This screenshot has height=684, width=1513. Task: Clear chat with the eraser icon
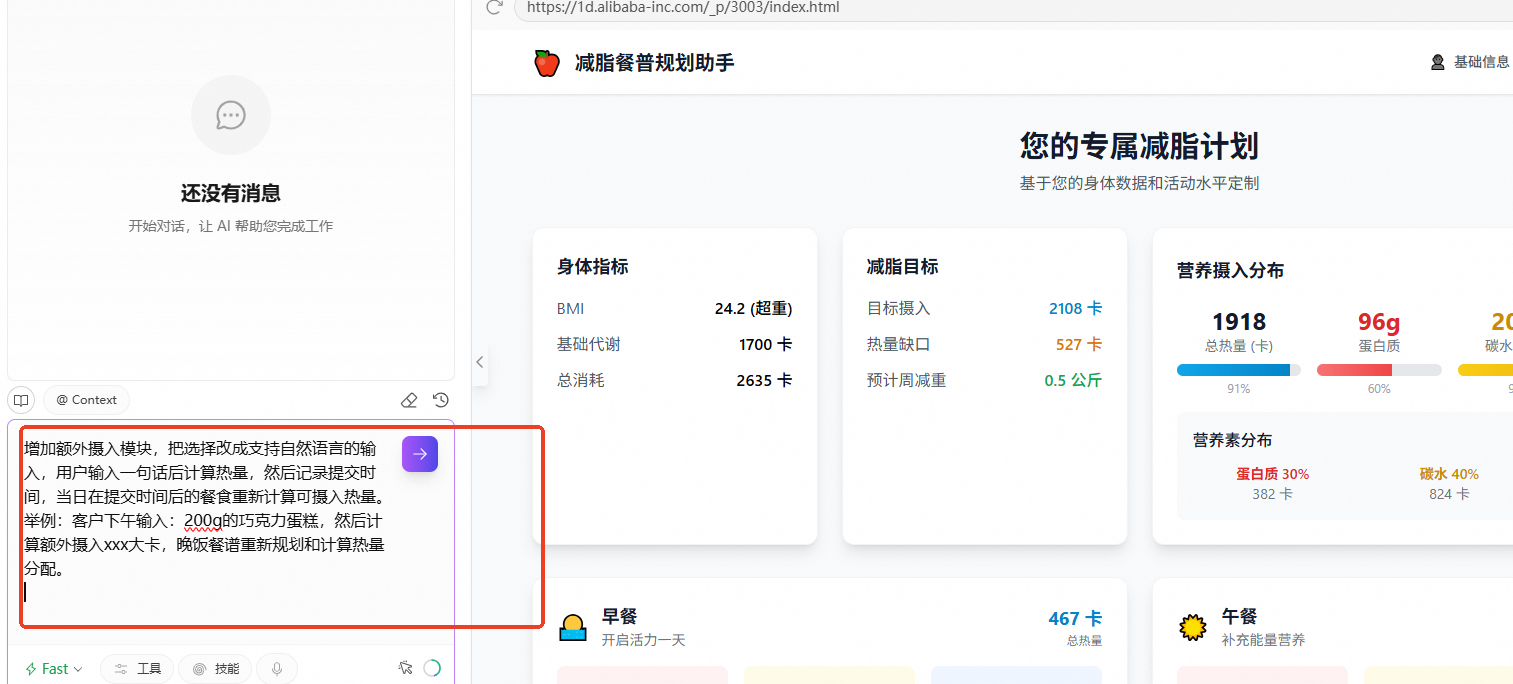pyautogui.click(x=408, y=400)
